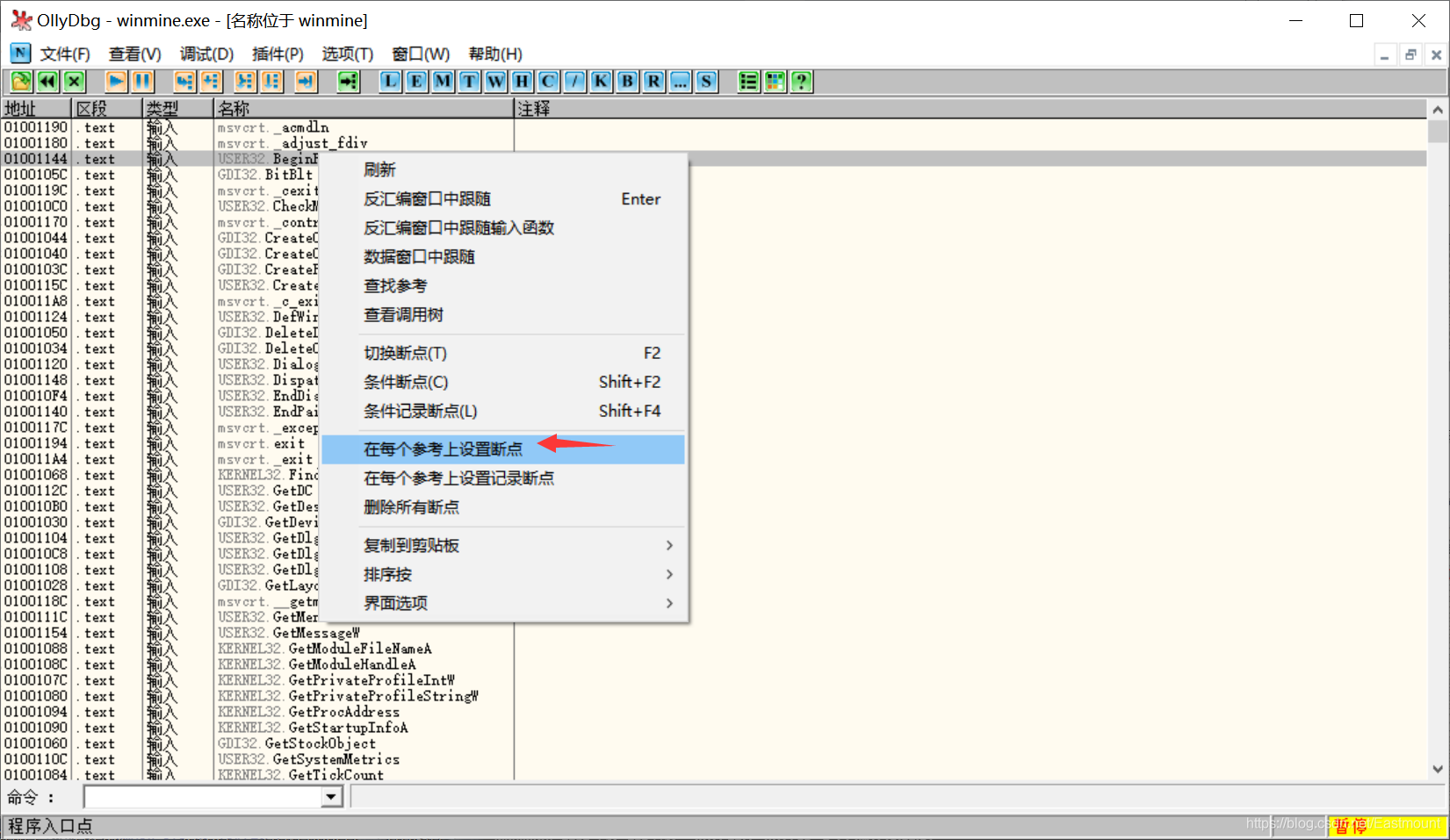Click the colorful appearance grid icon
This screenshot has height=840, width=1450.
pos(775,82)
